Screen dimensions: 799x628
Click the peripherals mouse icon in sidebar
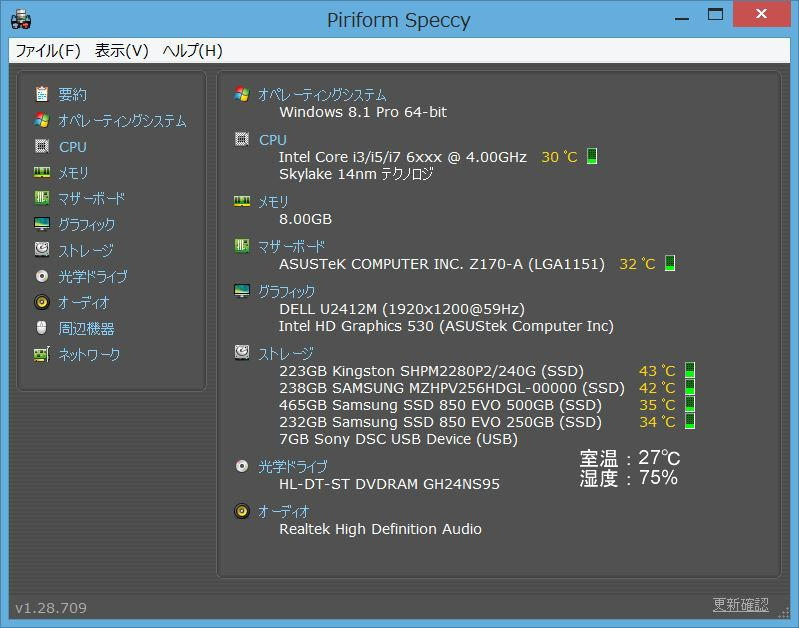(x=42, y=327)
